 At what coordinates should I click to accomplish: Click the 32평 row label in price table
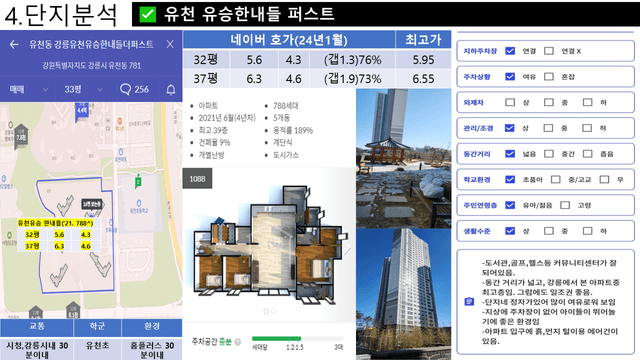(x=206, y=60)
